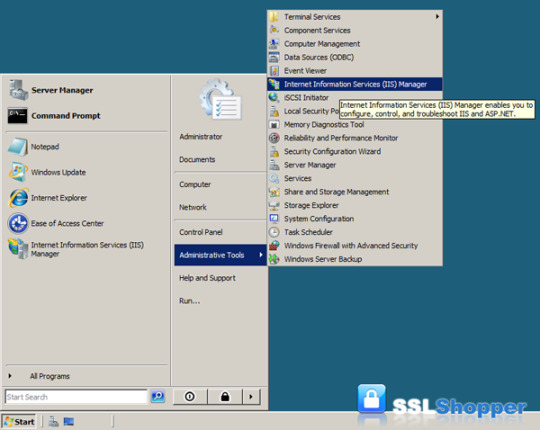Click the Ease of Access Center icon
540x430 pixels.
[x=18, y=223]
